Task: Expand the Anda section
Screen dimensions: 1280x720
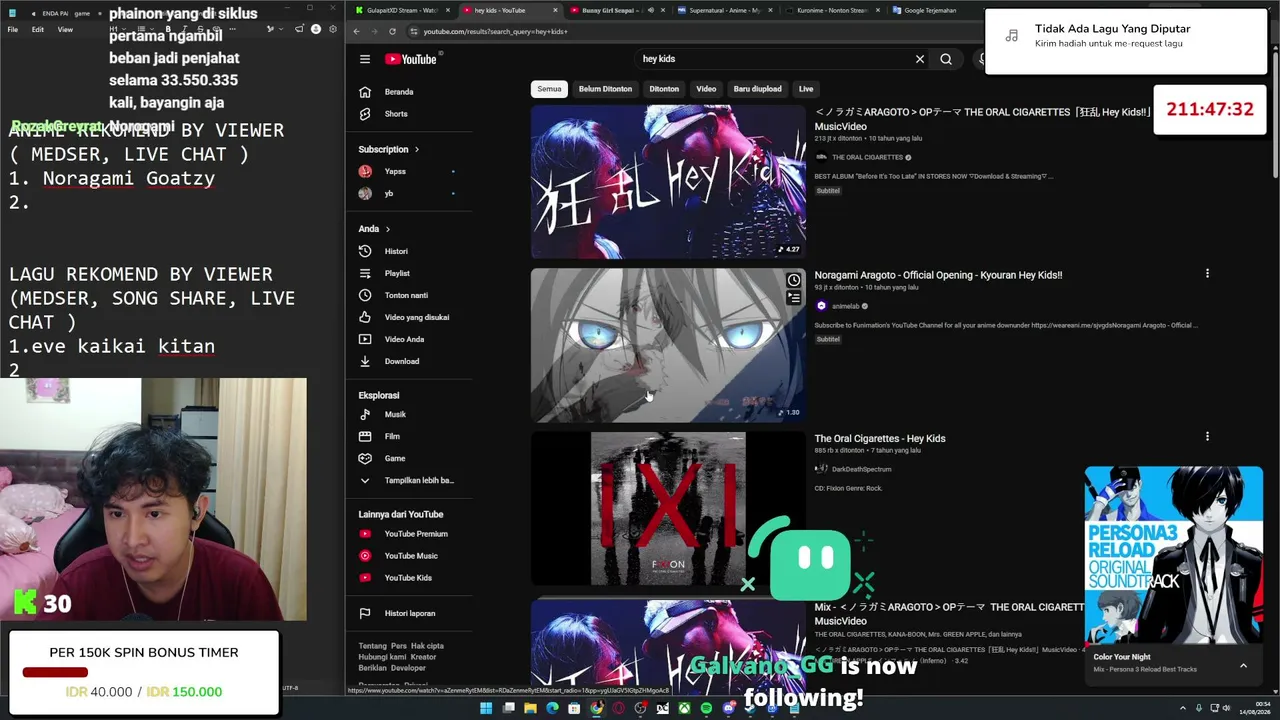Action: tap(374, 229)
